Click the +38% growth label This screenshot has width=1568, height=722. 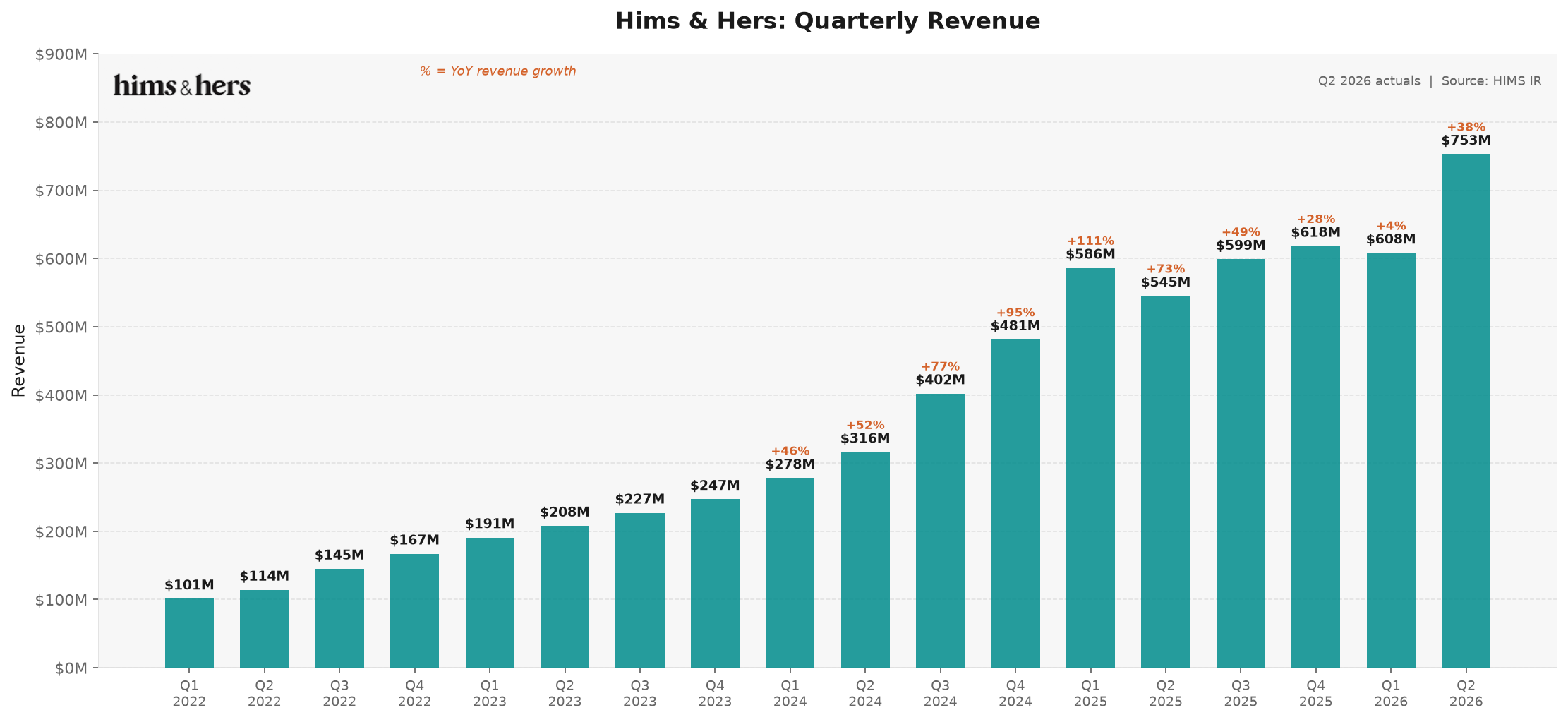(1466, 127)
